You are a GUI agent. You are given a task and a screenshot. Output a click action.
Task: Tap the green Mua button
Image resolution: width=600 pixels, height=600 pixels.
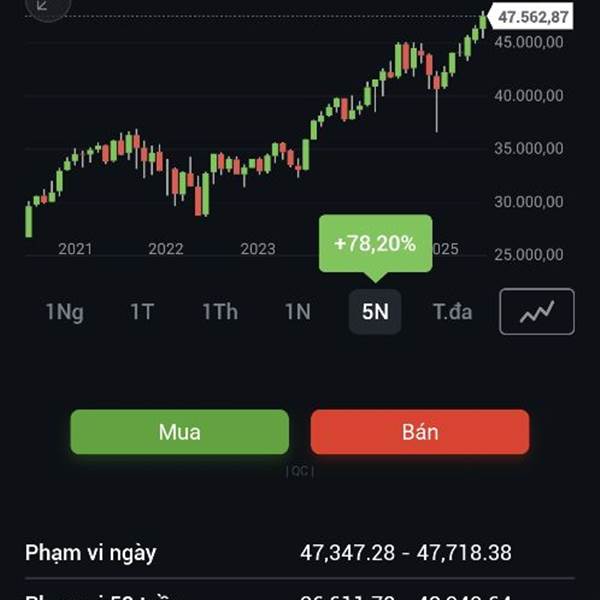(x=179, y=432)
